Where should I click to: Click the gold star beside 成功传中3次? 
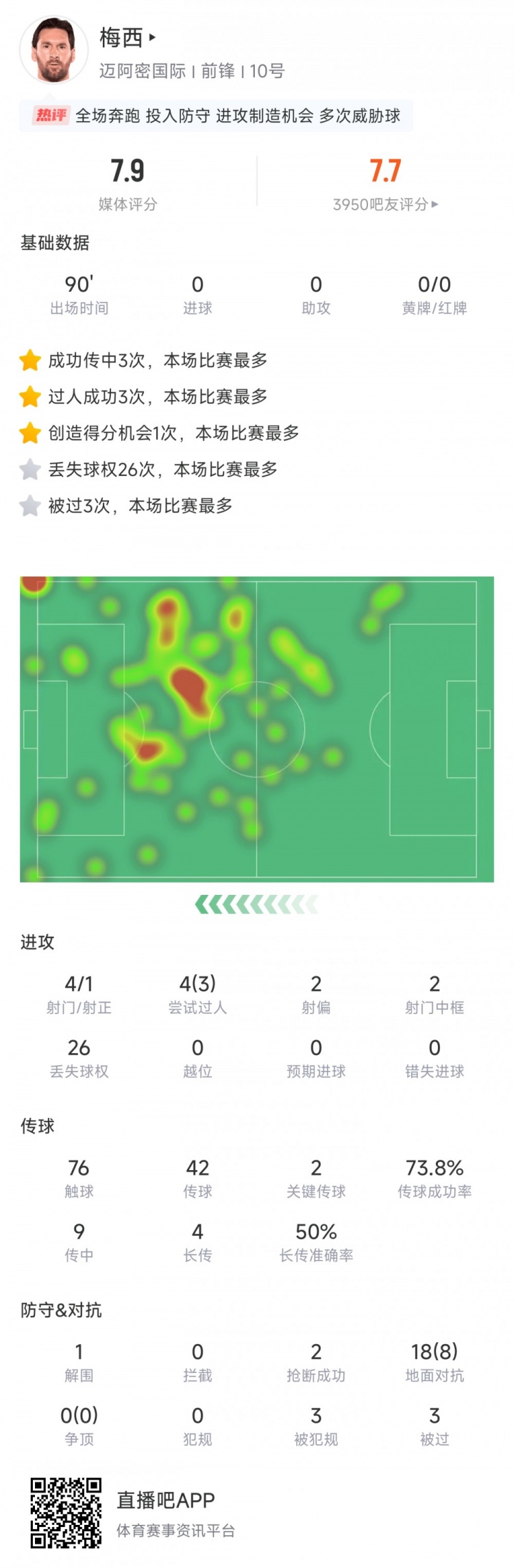pos(30,360)
